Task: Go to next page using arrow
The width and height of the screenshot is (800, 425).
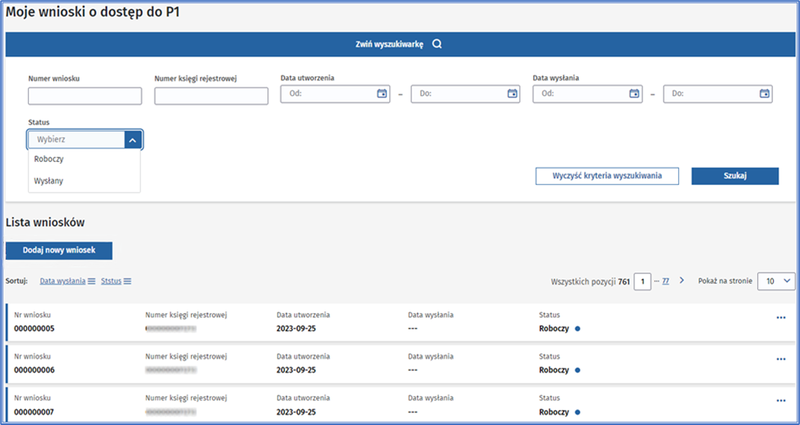Action: [682, 281]
